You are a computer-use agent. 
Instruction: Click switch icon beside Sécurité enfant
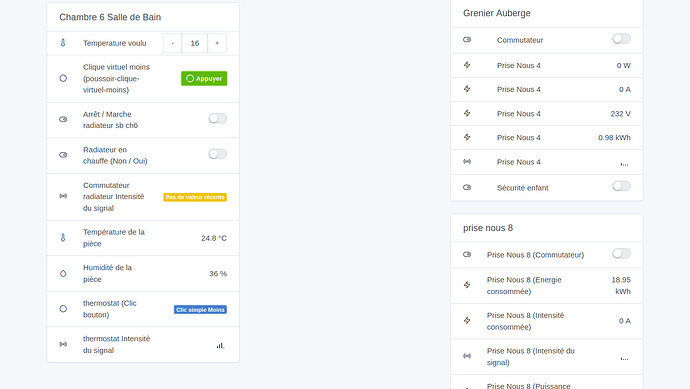point(467,187)
